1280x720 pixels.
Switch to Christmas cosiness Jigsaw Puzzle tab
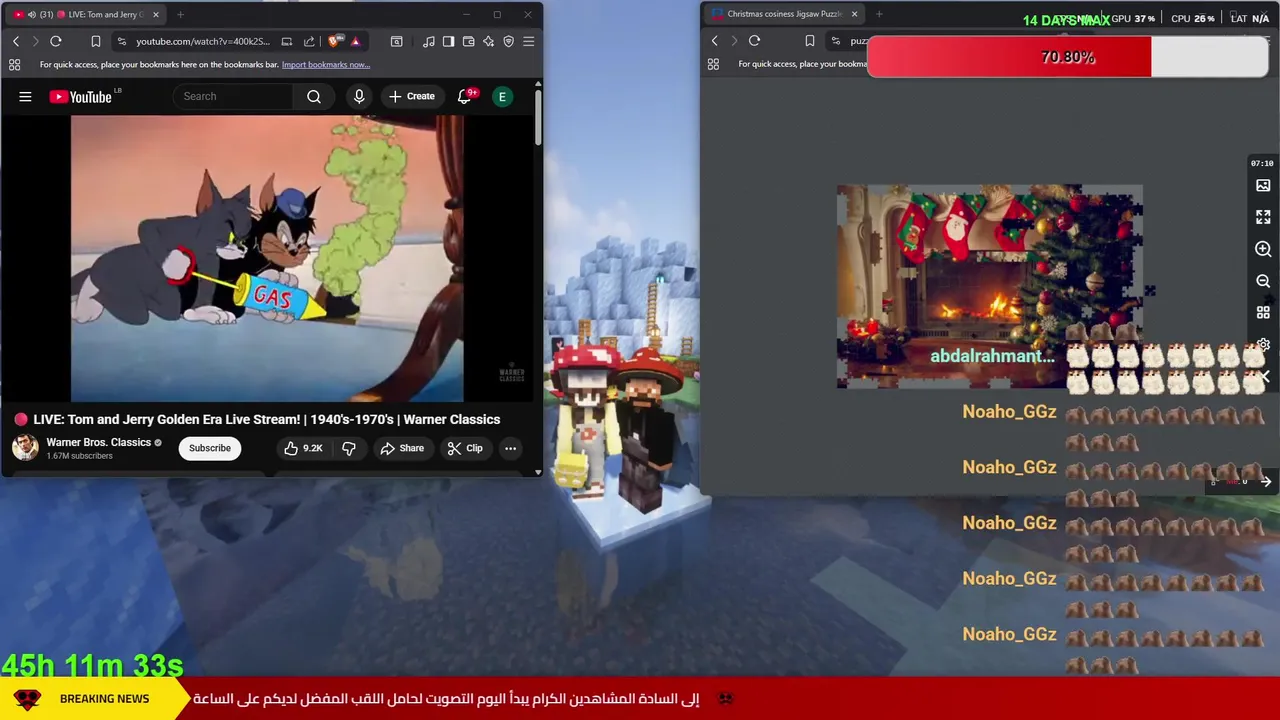tap(783, 14)
